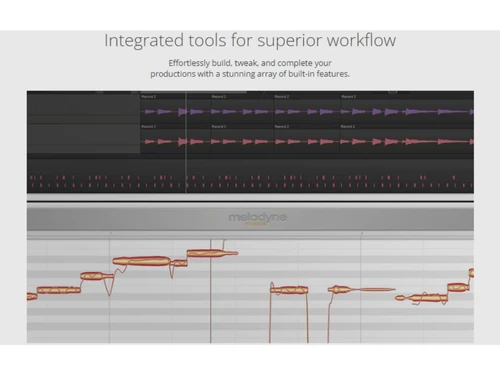Click the Melodyne logo in the editor header

[x=257, y=218]
